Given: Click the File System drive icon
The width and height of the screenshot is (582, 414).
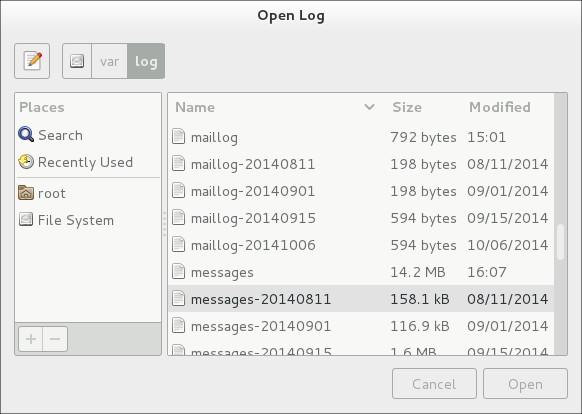Looking at the screenshot, I should 26,220.
